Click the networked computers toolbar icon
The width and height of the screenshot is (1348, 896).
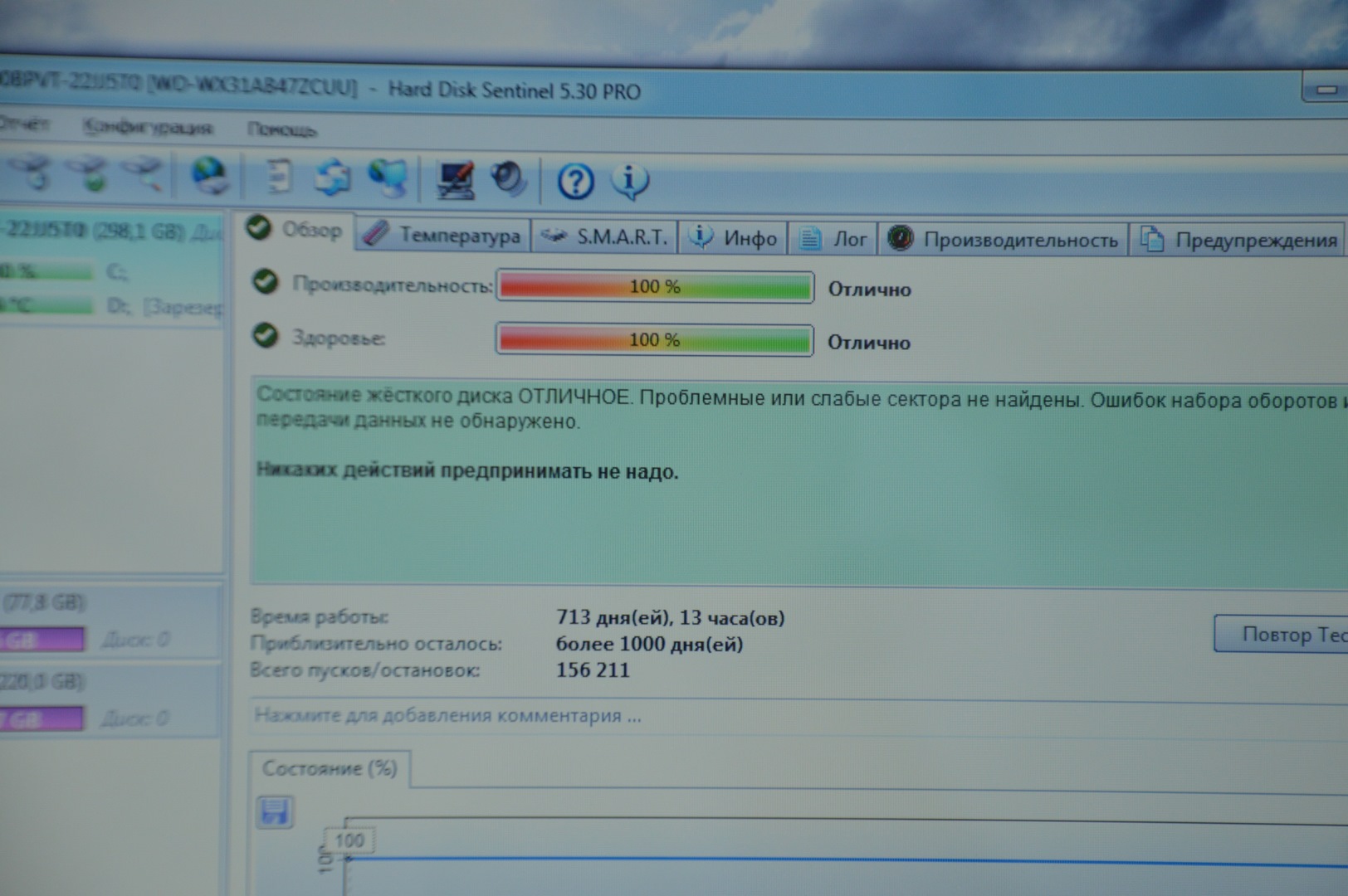388,178
